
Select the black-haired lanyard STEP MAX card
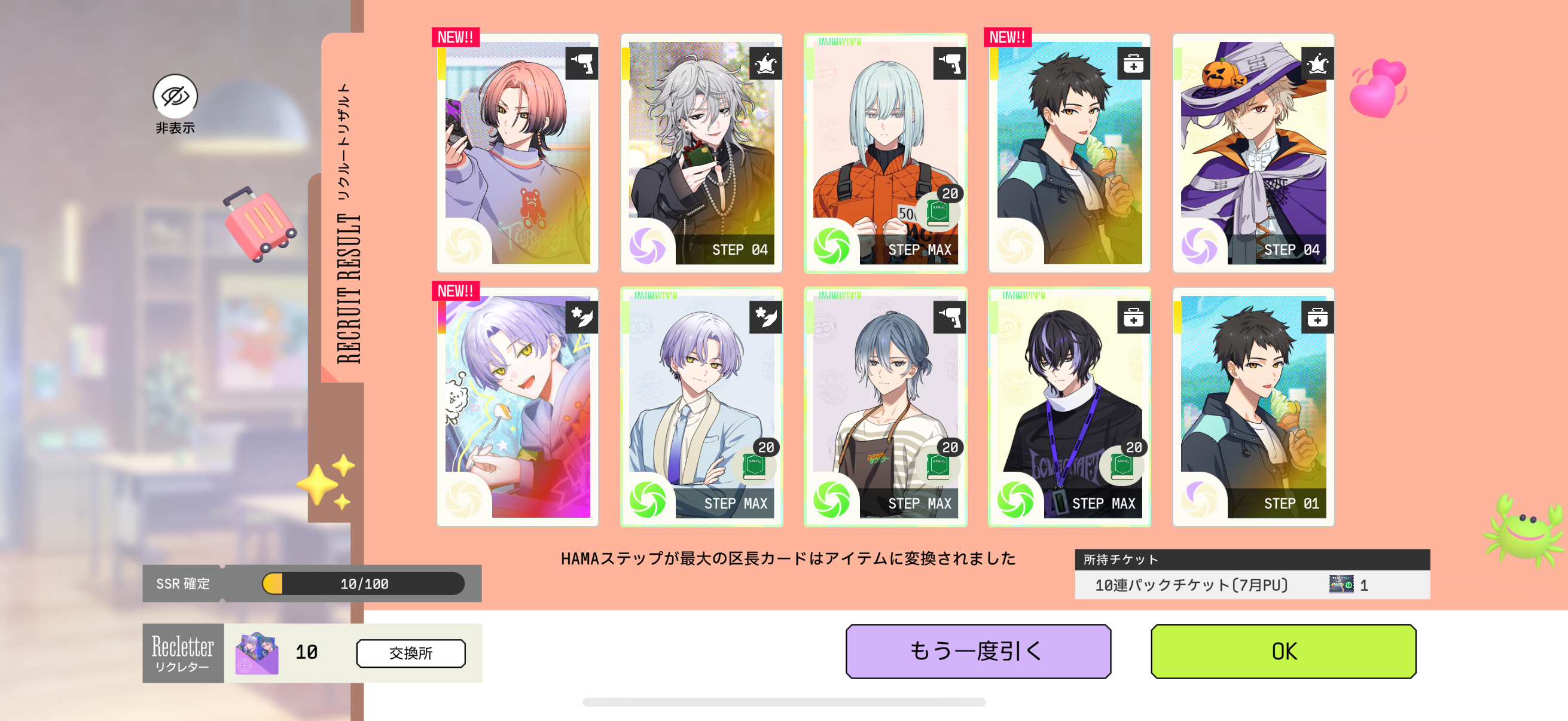1069,407
